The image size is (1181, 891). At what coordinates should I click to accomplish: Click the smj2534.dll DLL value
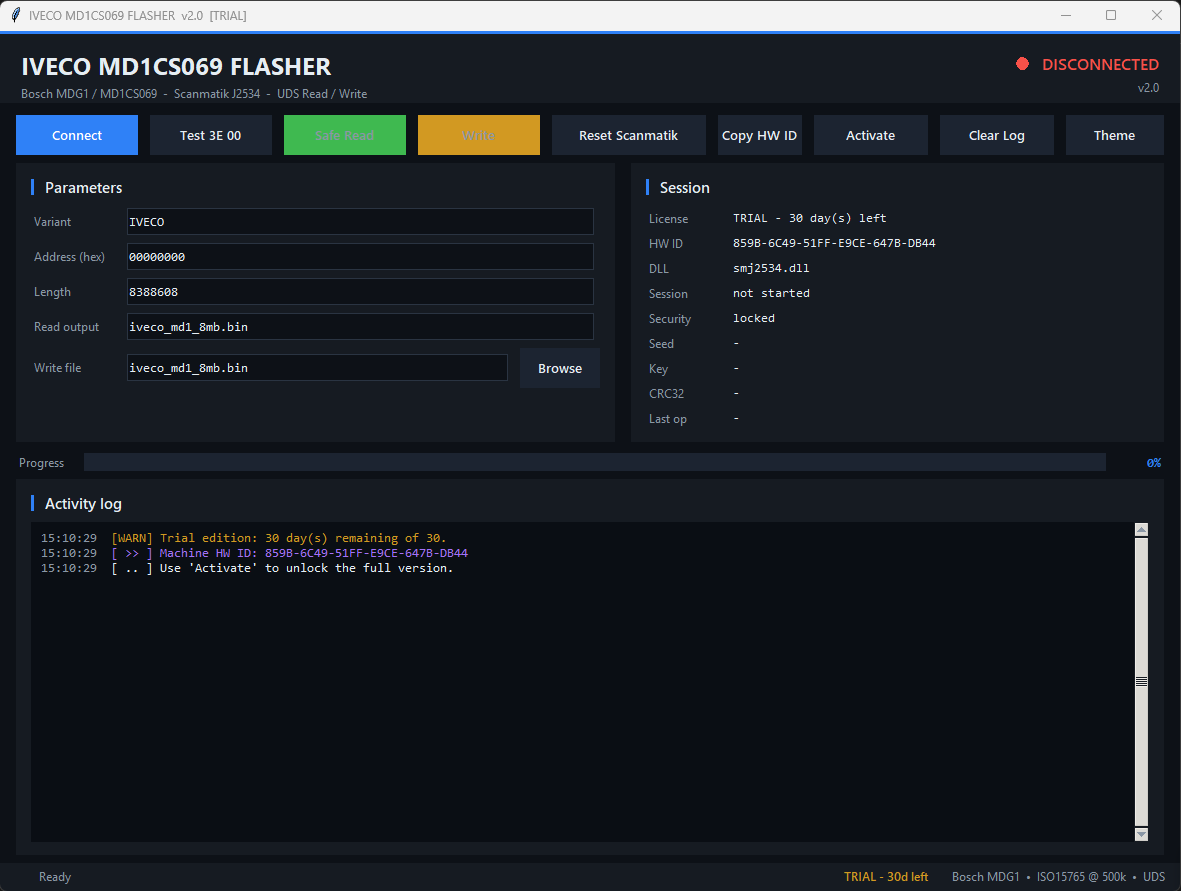pos(771,268)
